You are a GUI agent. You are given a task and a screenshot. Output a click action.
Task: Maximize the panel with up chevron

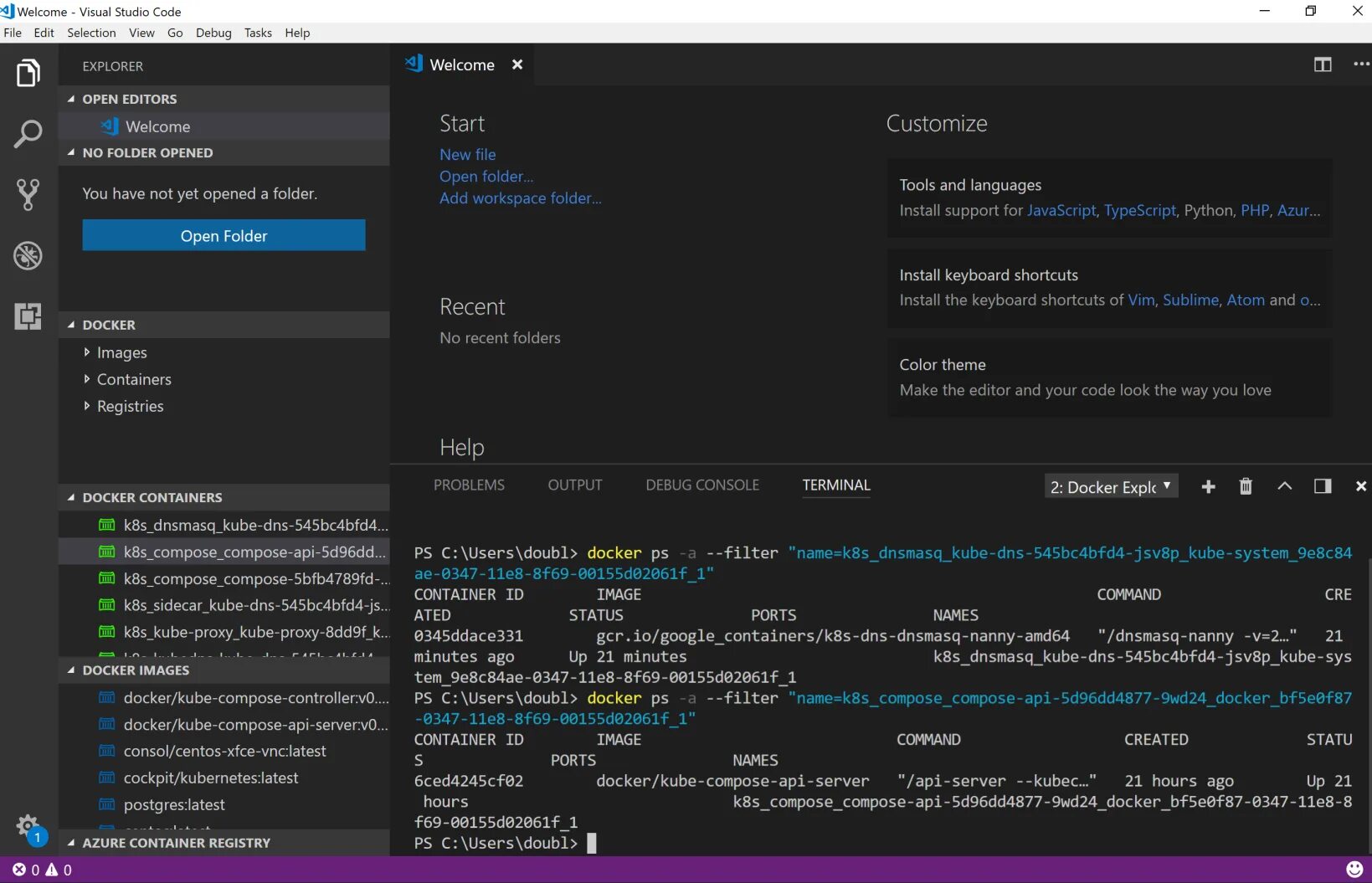coord(1284,486)
